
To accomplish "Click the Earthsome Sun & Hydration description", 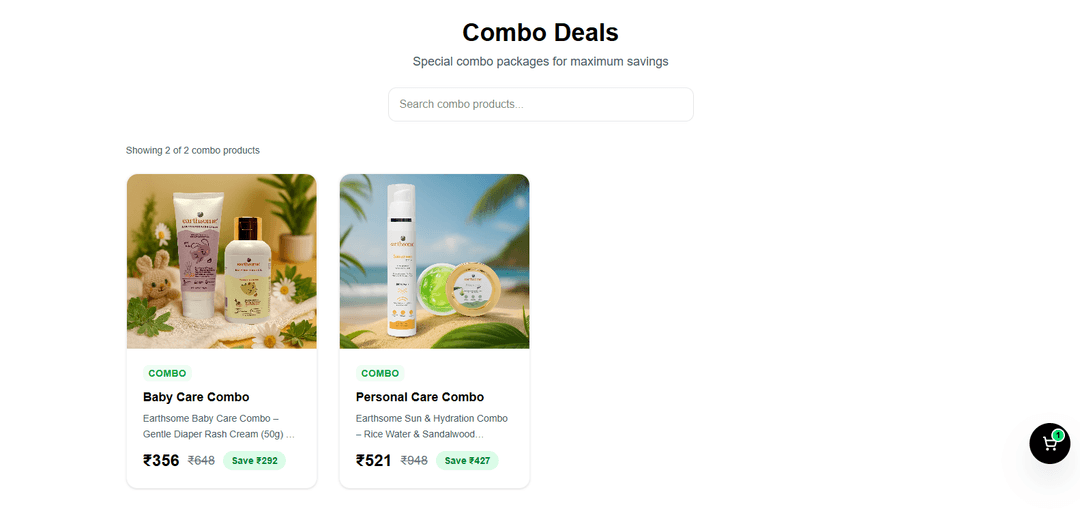I will 432,426.
